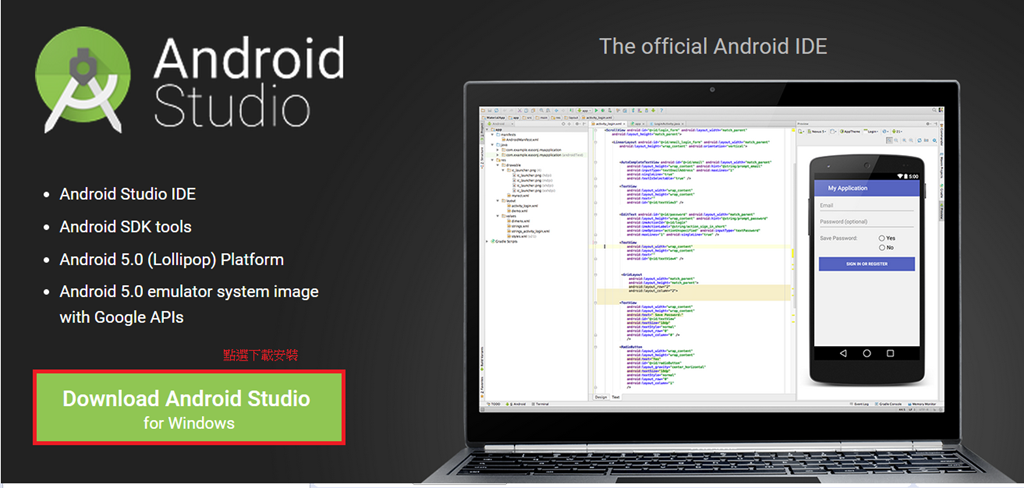Viewport: 1024px width, 488px height.
Task: Open the TODO tool window tab
Action: [494, 404]
